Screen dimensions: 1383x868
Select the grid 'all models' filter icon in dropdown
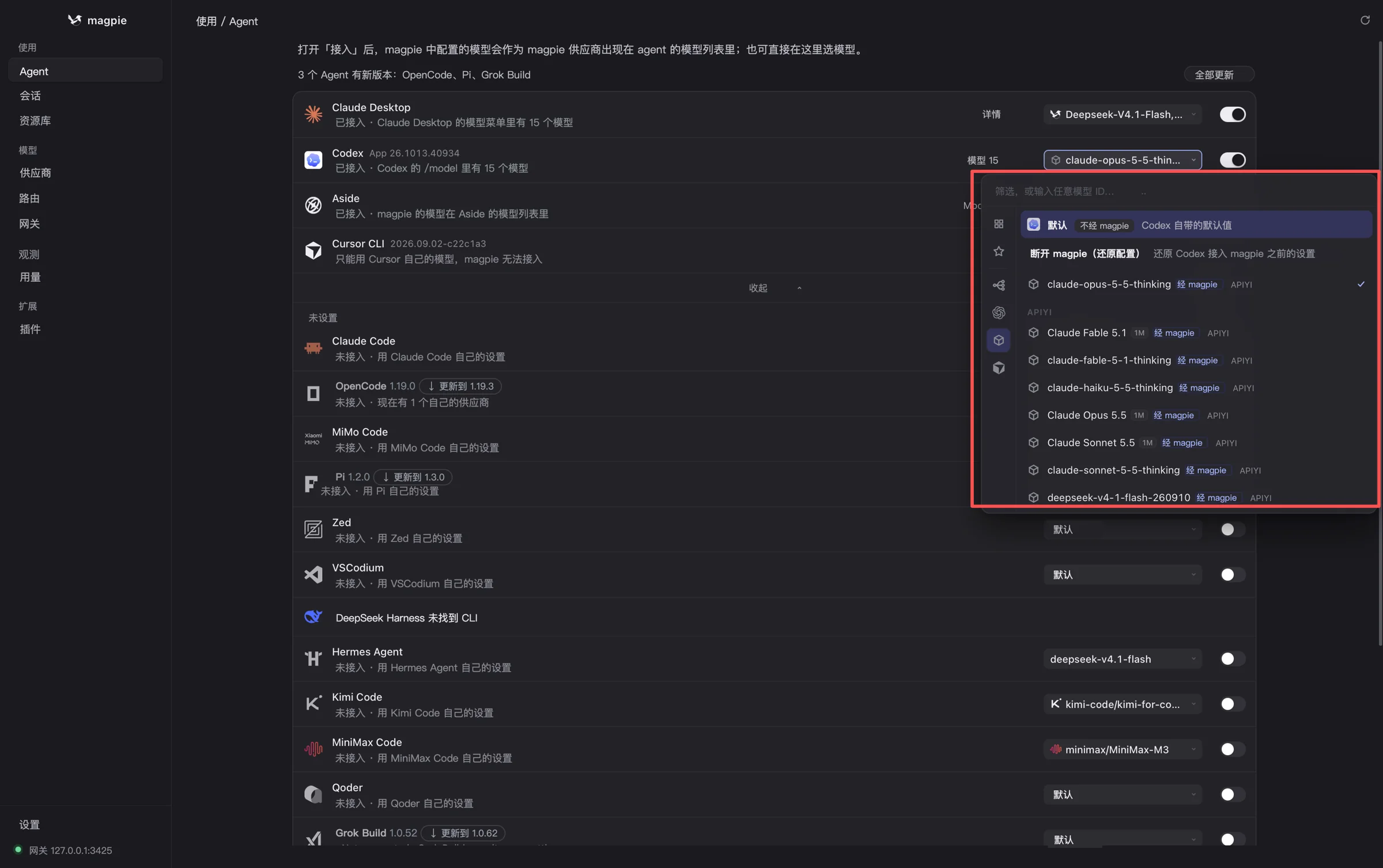pos(999,224)
